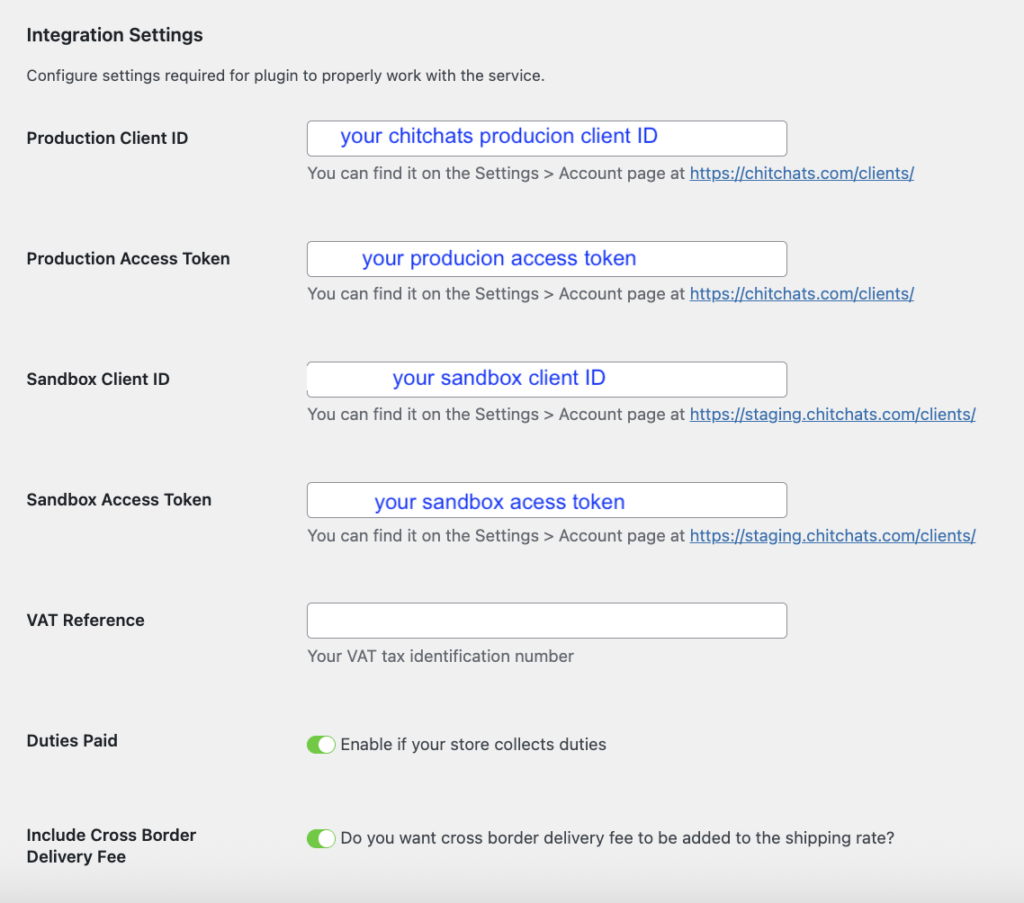Click into the Sandbox Access Token field
Image resolution: width=1024 pixels, height=903 pixels.
click(546, 500)
